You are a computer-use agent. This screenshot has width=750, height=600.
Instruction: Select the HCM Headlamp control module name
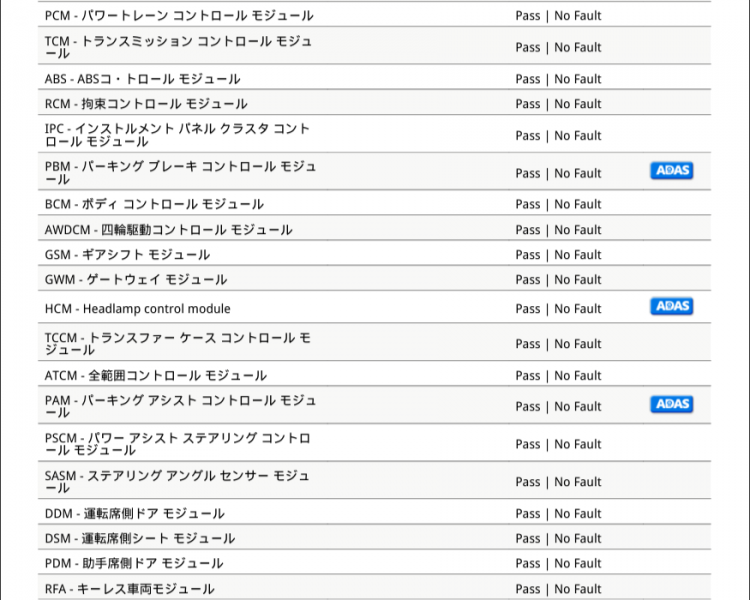(138, 309)
